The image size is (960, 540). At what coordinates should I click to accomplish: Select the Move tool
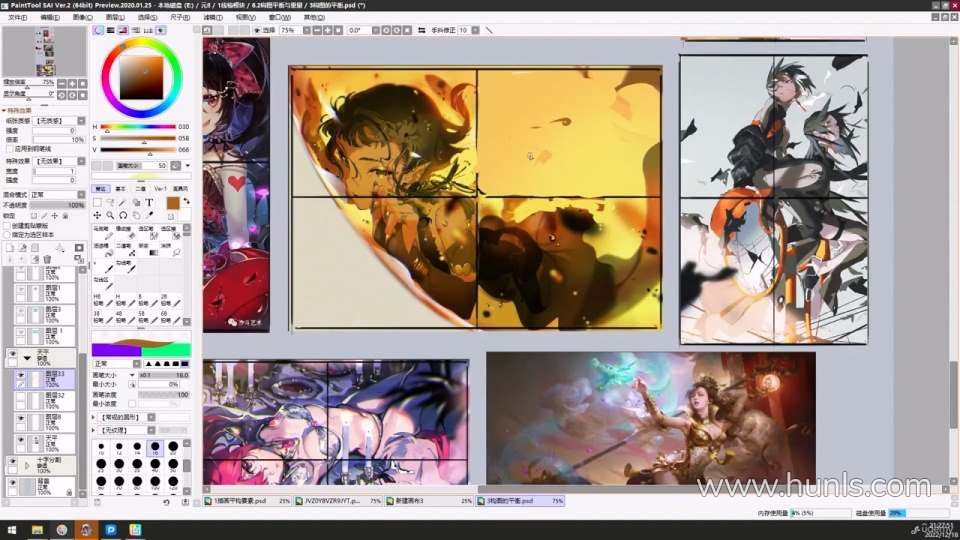pos(97,216)
